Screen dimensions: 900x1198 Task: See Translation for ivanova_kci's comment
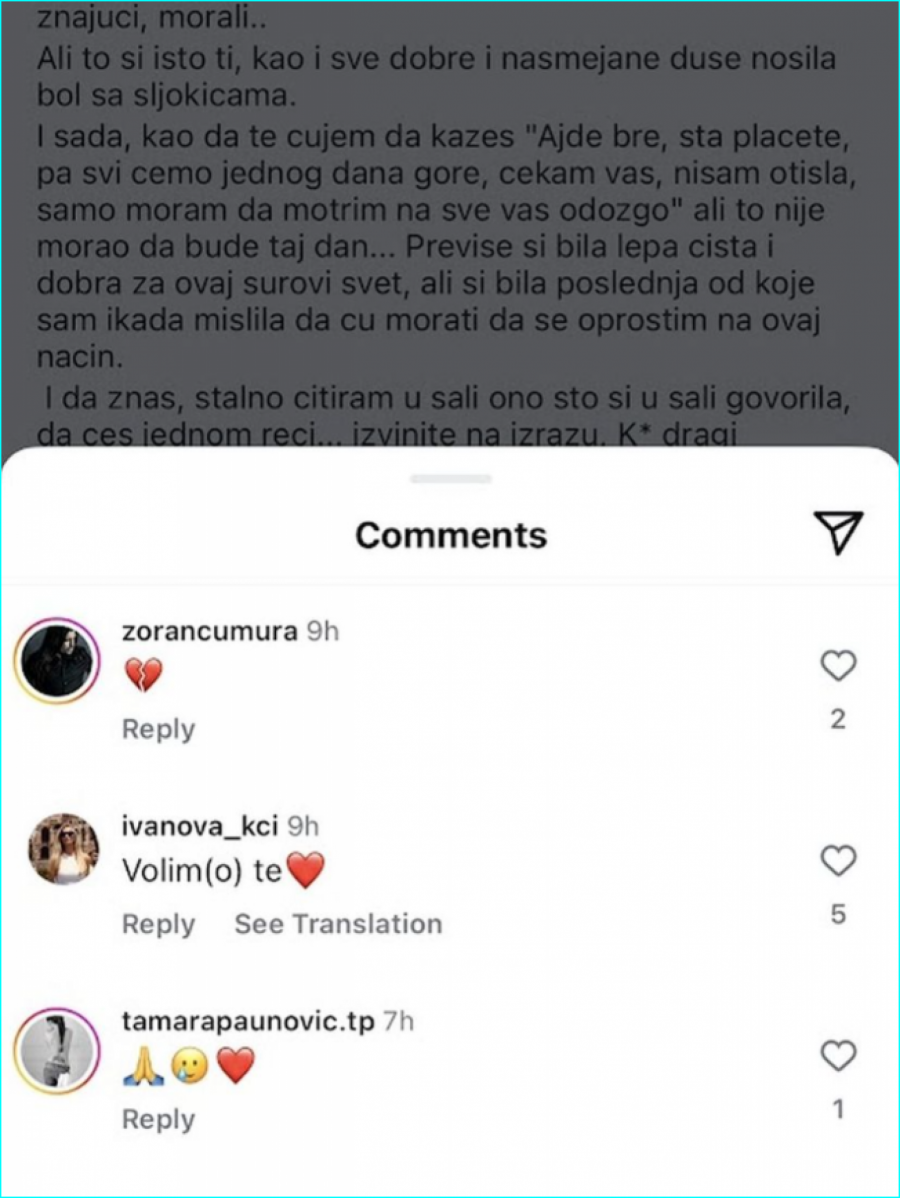pos(337,924)
